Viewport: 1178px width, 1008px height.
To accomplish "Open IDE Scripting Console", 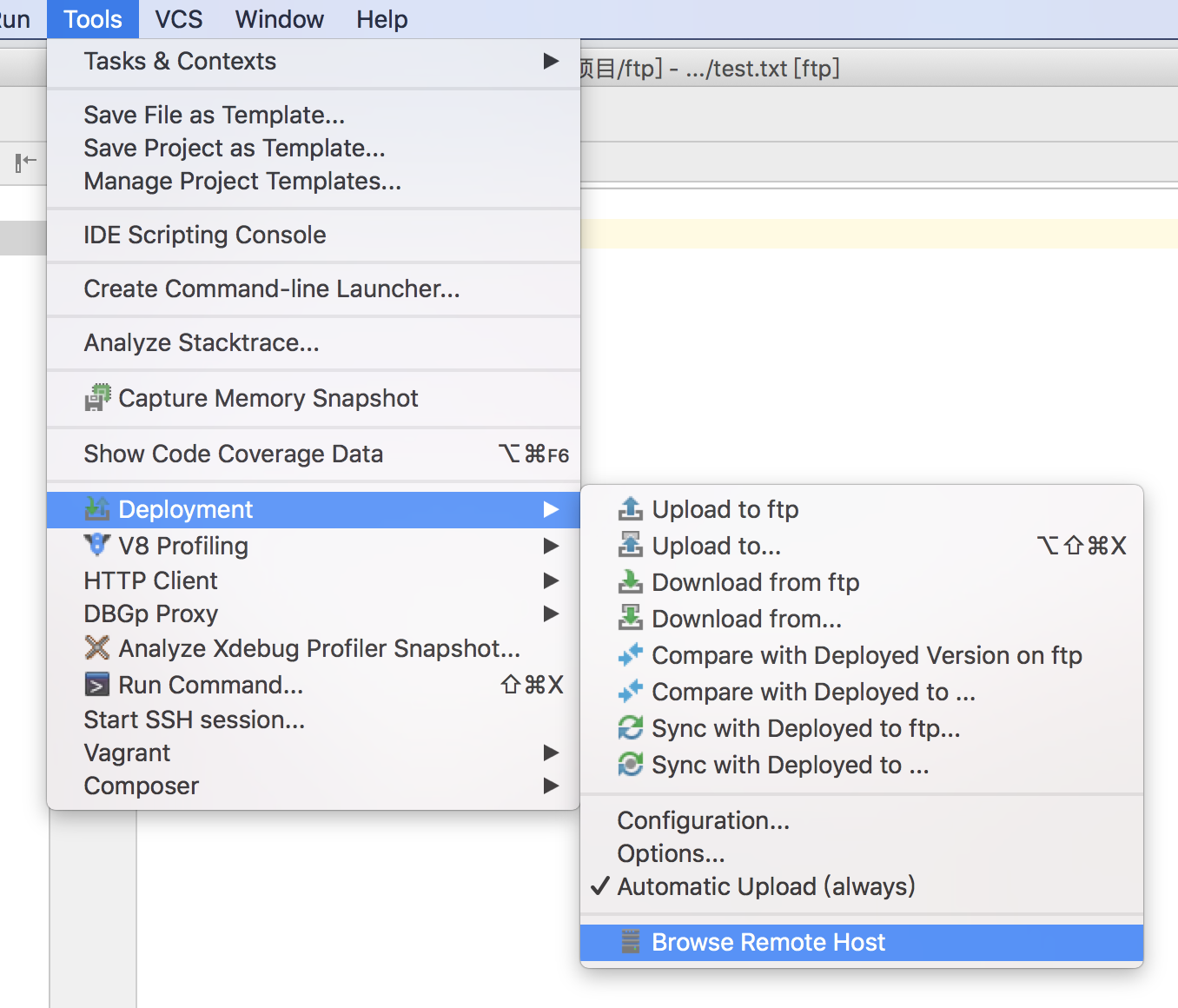I will coord(313,235).
